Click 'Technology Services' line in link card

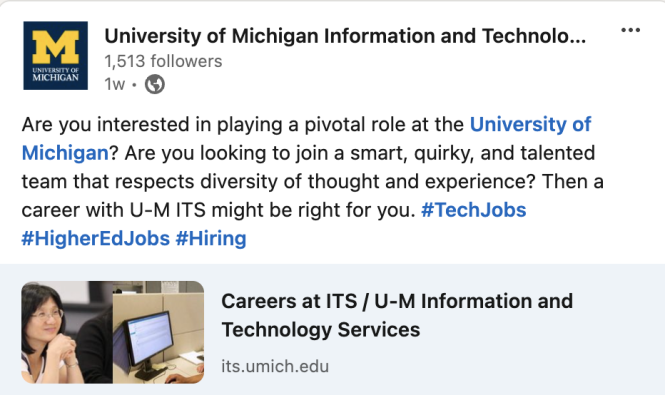tap(321, 330)
